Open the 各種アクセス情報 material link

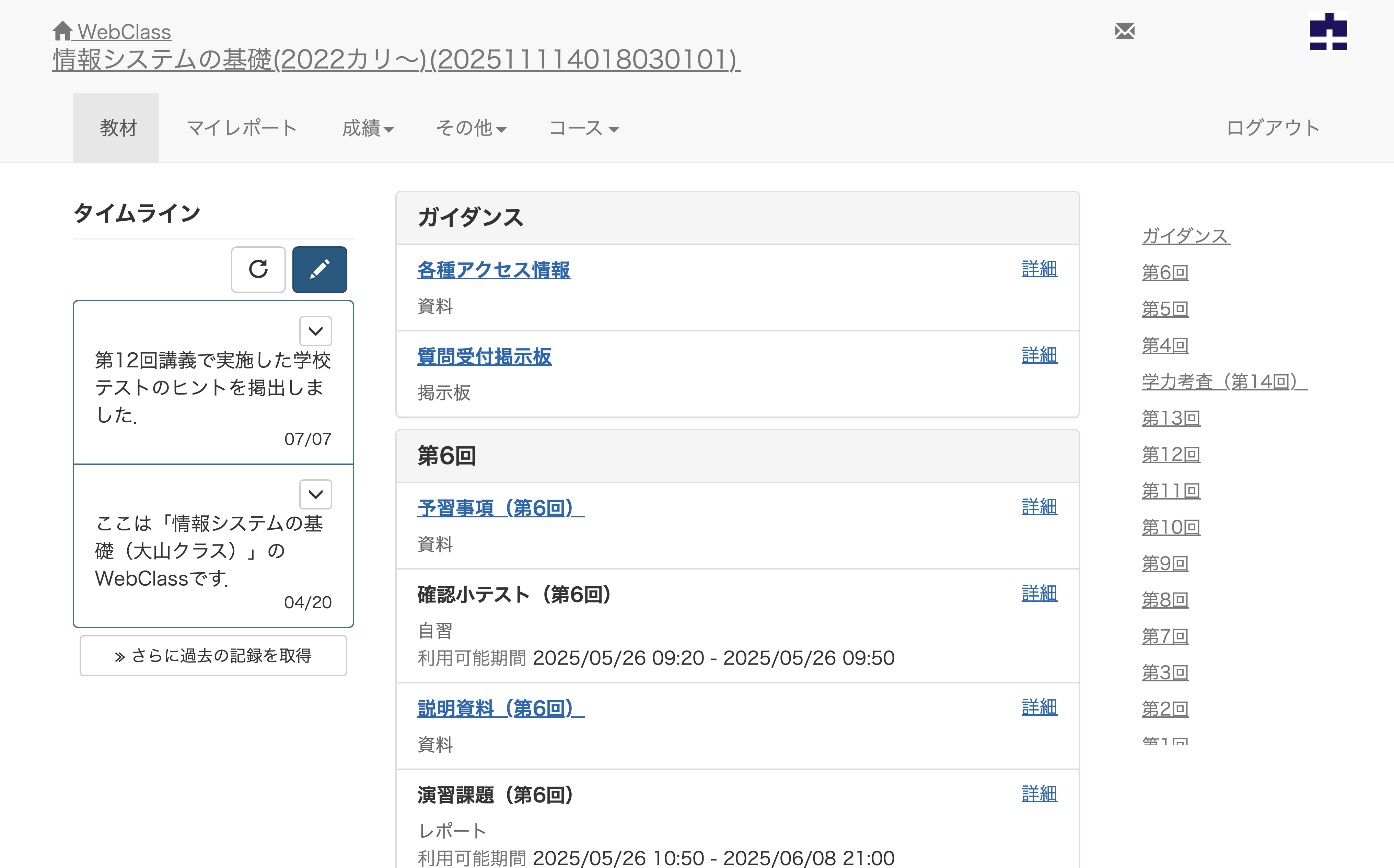point(494,270)
